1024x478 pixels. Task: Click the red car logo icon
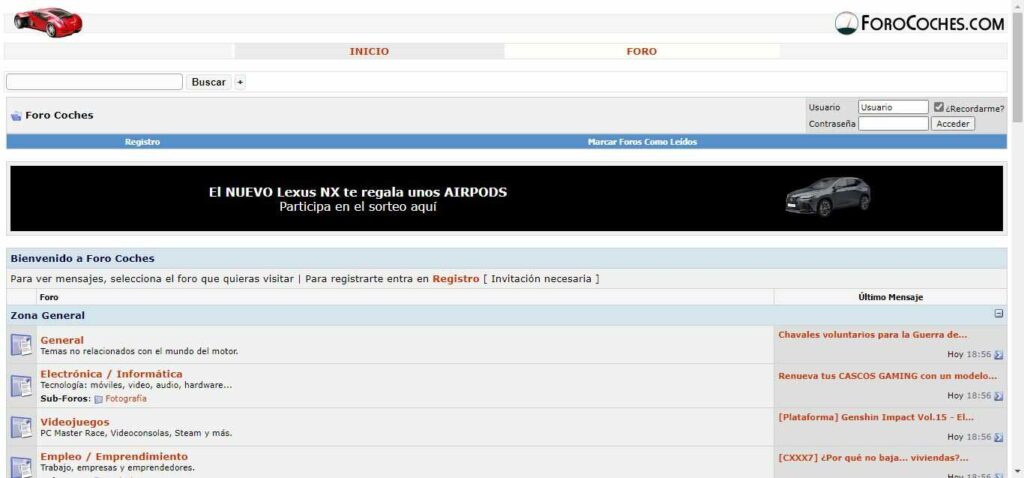48,21
